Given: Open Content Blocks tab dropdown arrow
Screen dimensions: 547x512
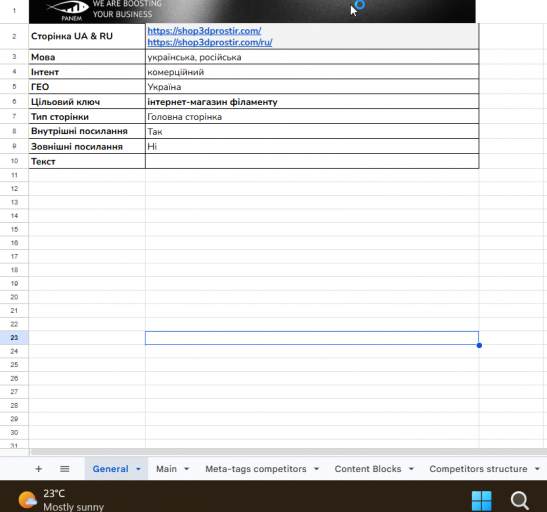Looking at the screenshot, I should (x=411, y=469).
